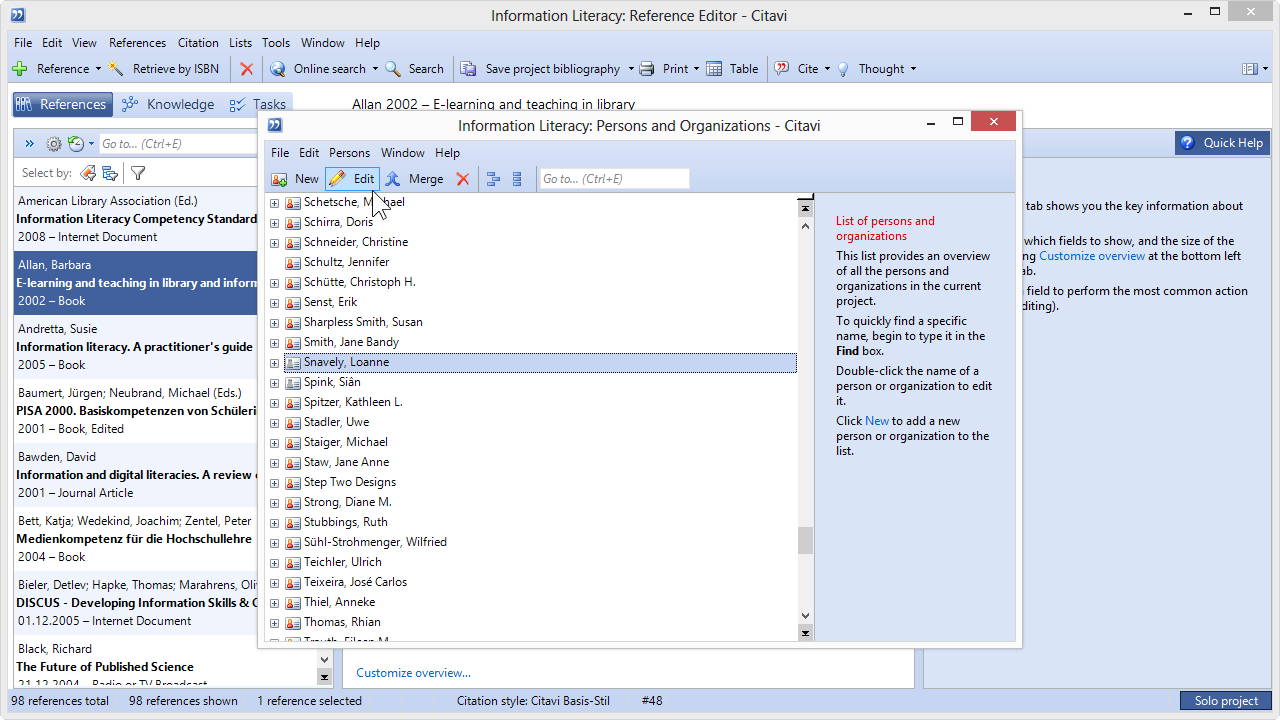Click the select by category tag icon
This screenshot has width=1280, height=720.
pos(88,173)
